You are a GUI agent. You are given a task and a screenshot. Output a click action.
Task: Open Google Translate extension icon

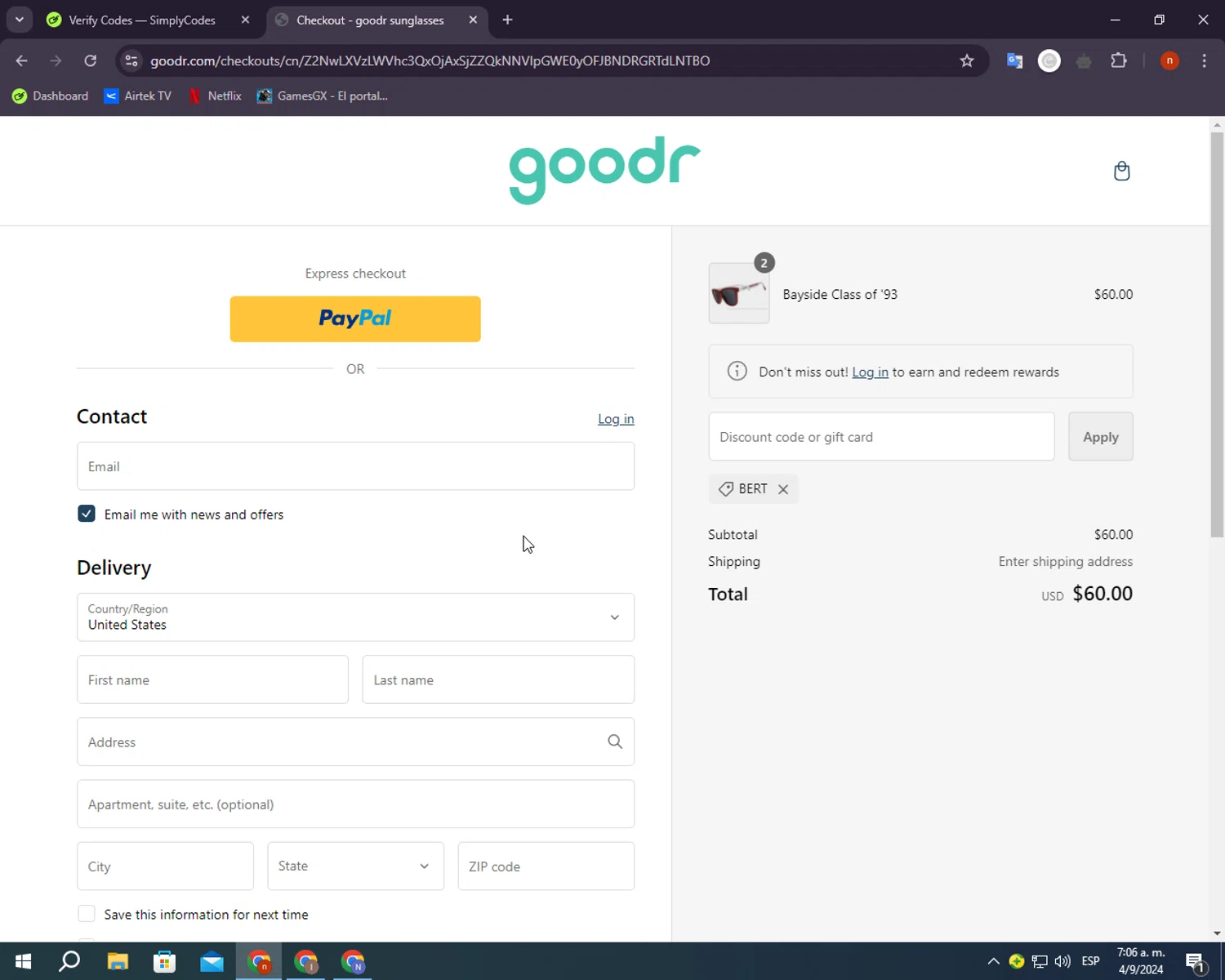(x=1014, y=60)
